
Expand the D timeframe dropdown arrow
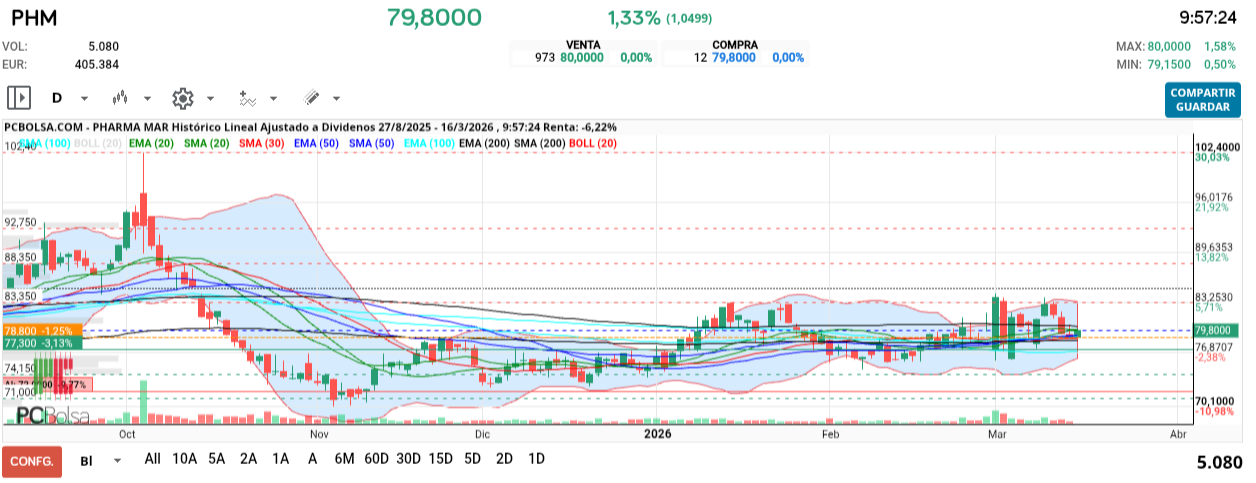pyautogui.click(x=84, y=99)
